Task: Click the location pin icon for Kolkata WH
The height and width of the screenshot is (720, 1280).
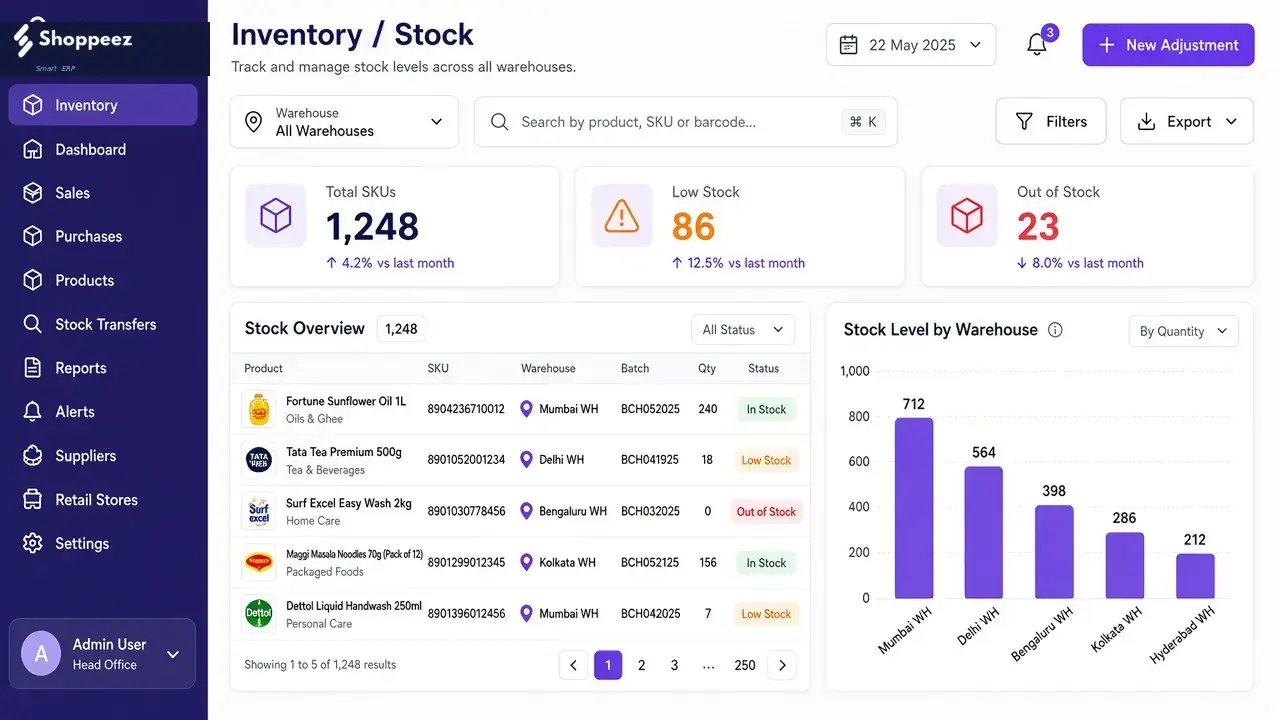Action: (526, 562)
